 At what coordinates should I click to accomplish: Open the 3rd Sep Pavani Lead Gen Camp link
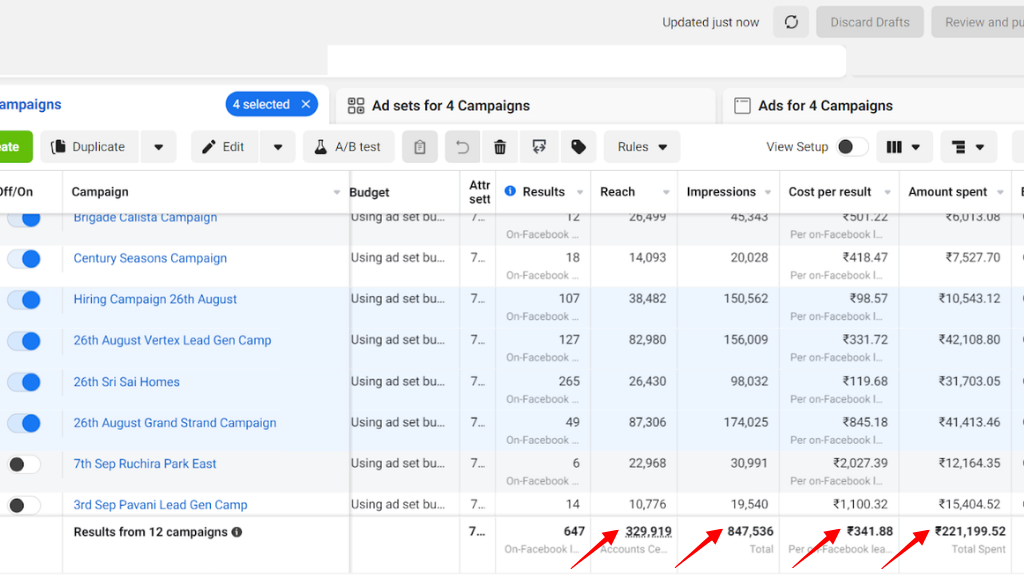160,505
